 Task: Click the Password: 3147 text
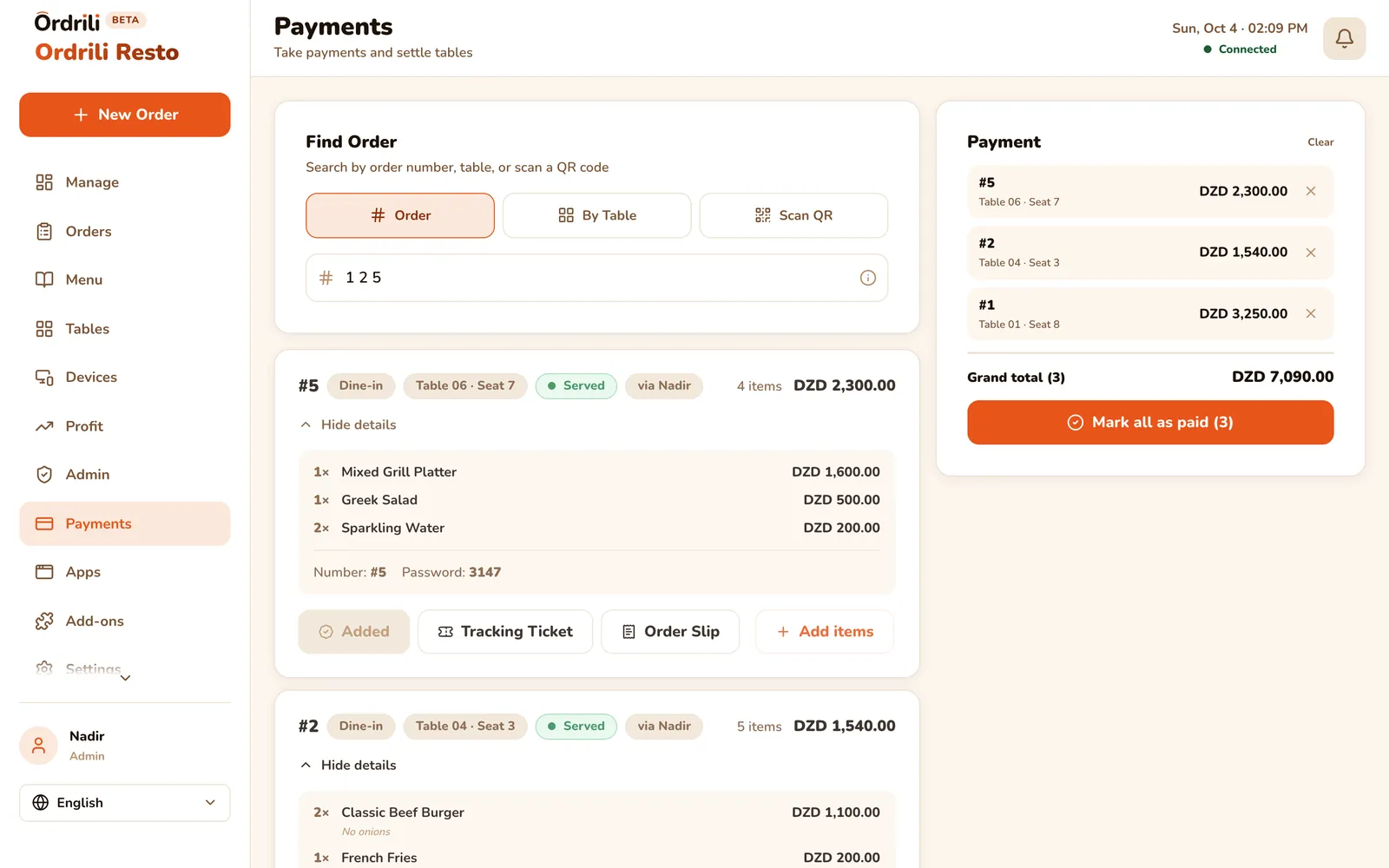click(x=451, y=572)
